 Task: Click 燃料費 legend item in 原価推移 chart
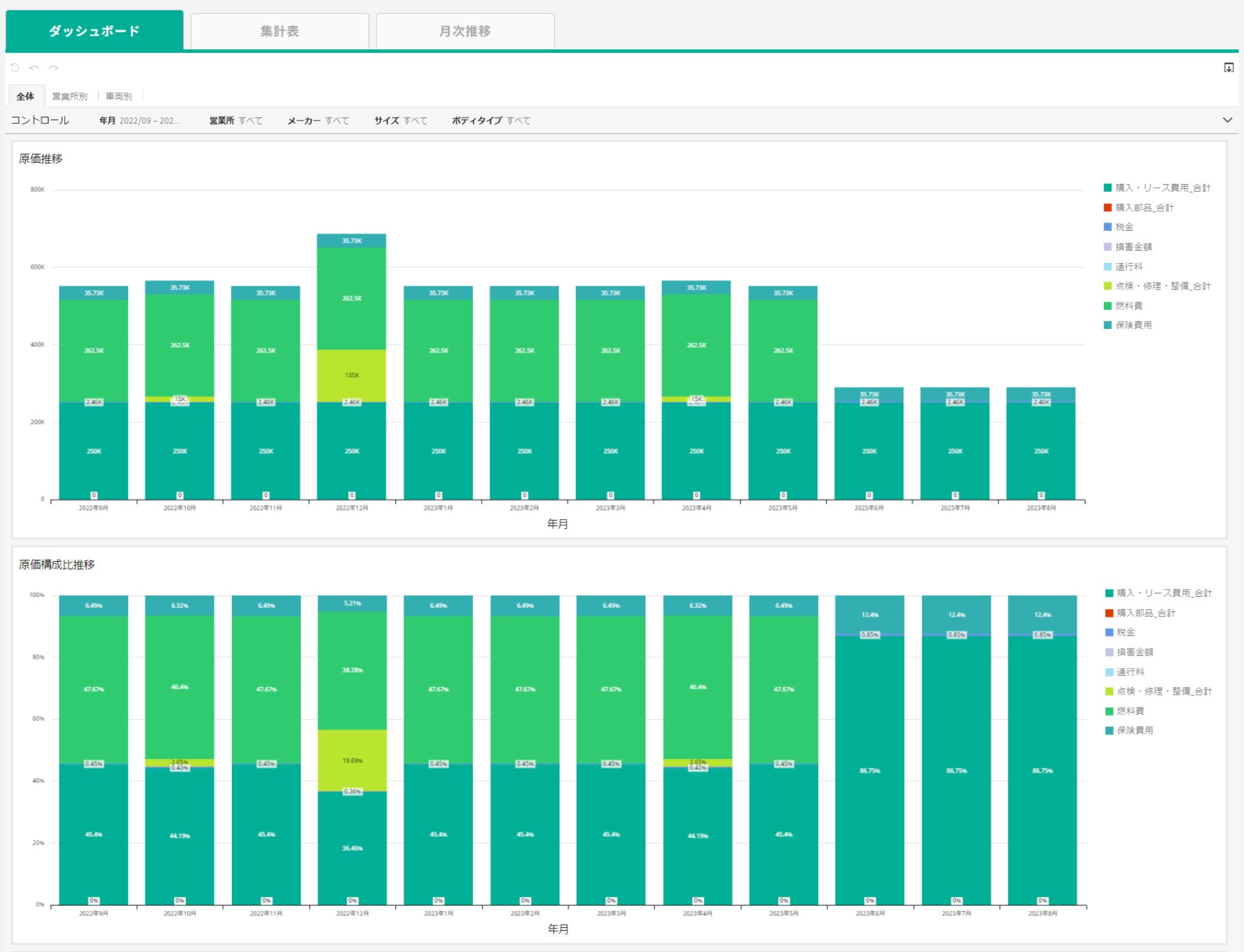point(1129,306)
